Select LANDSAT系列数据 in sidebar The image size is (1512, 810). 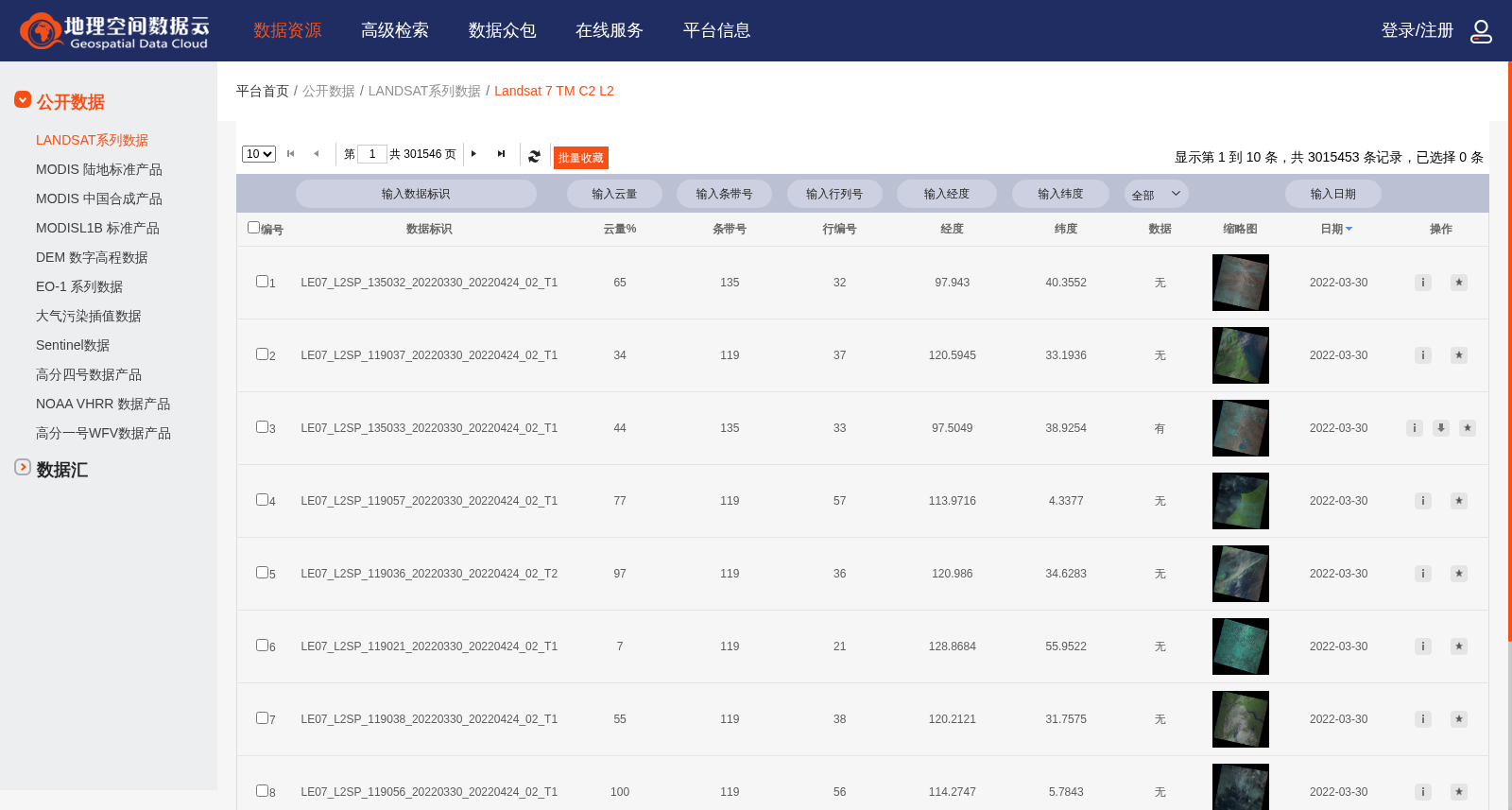[92, 140]
